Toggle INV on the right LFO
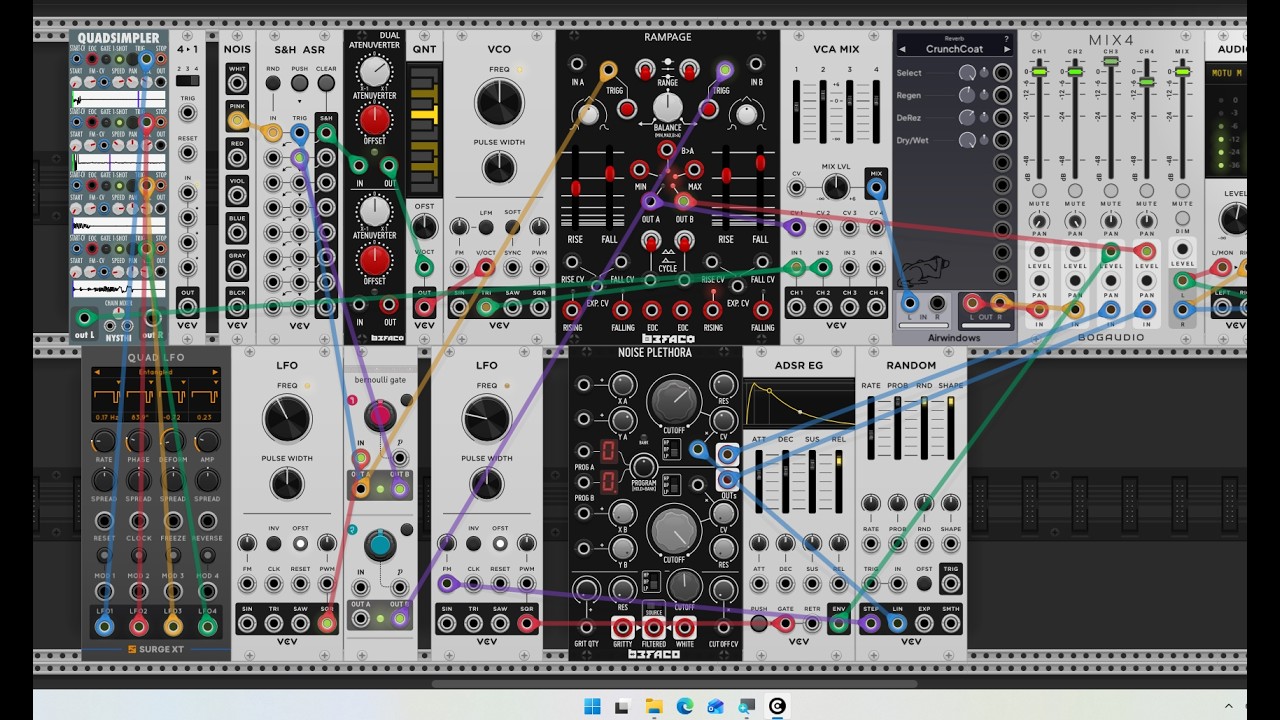The width and height of the screenshot is (1280, 720). (473, 543)
